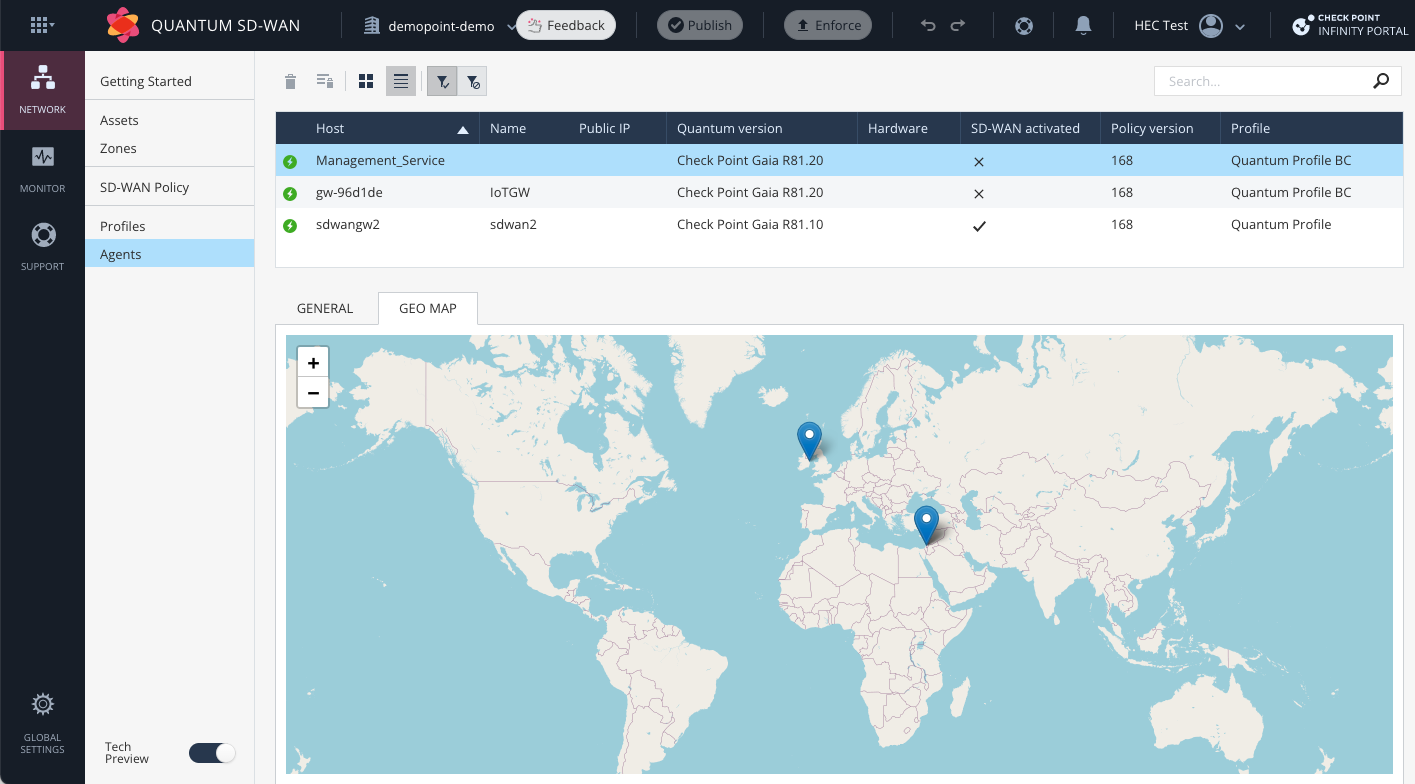
Task: Toggle the Tech Preview switch
Action: [212, 753]
